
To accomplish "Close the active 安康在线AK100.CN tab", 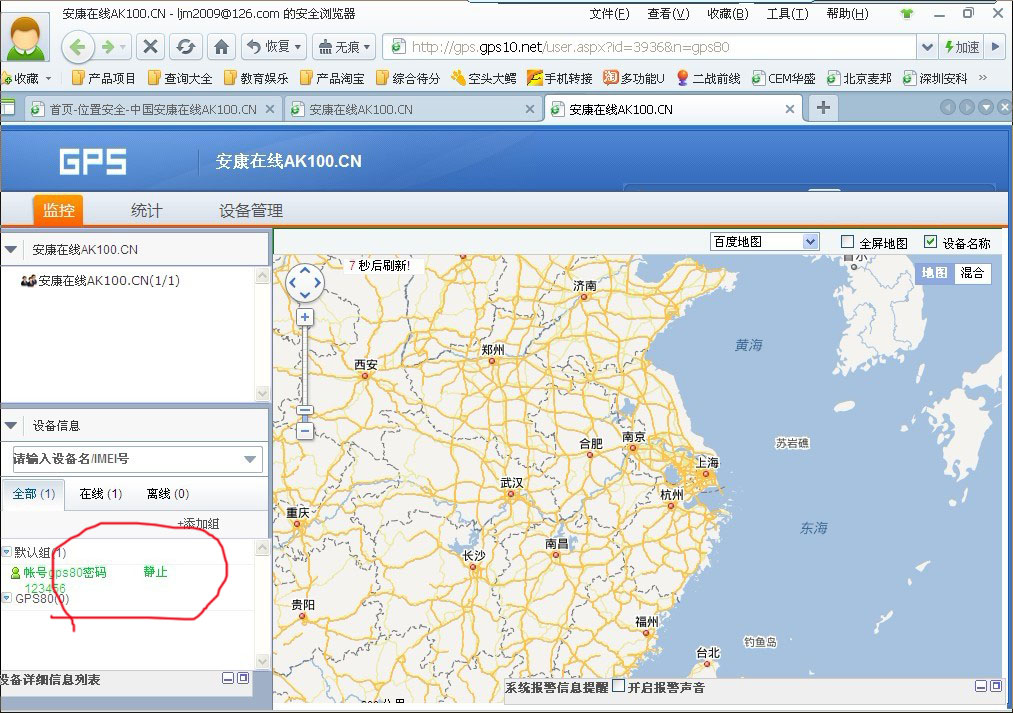I will pos(789,109).
